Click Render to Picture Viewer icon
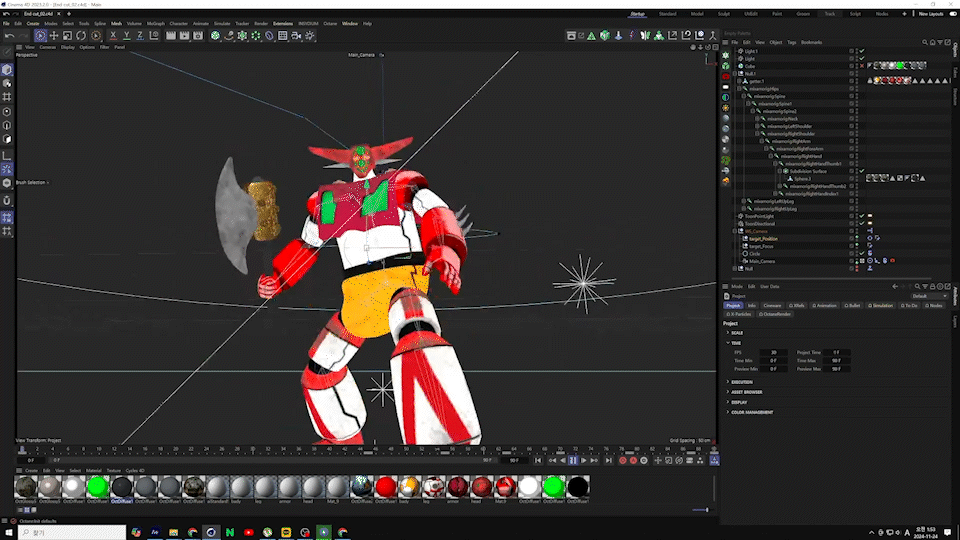The image size is (960, 540). 184,36
